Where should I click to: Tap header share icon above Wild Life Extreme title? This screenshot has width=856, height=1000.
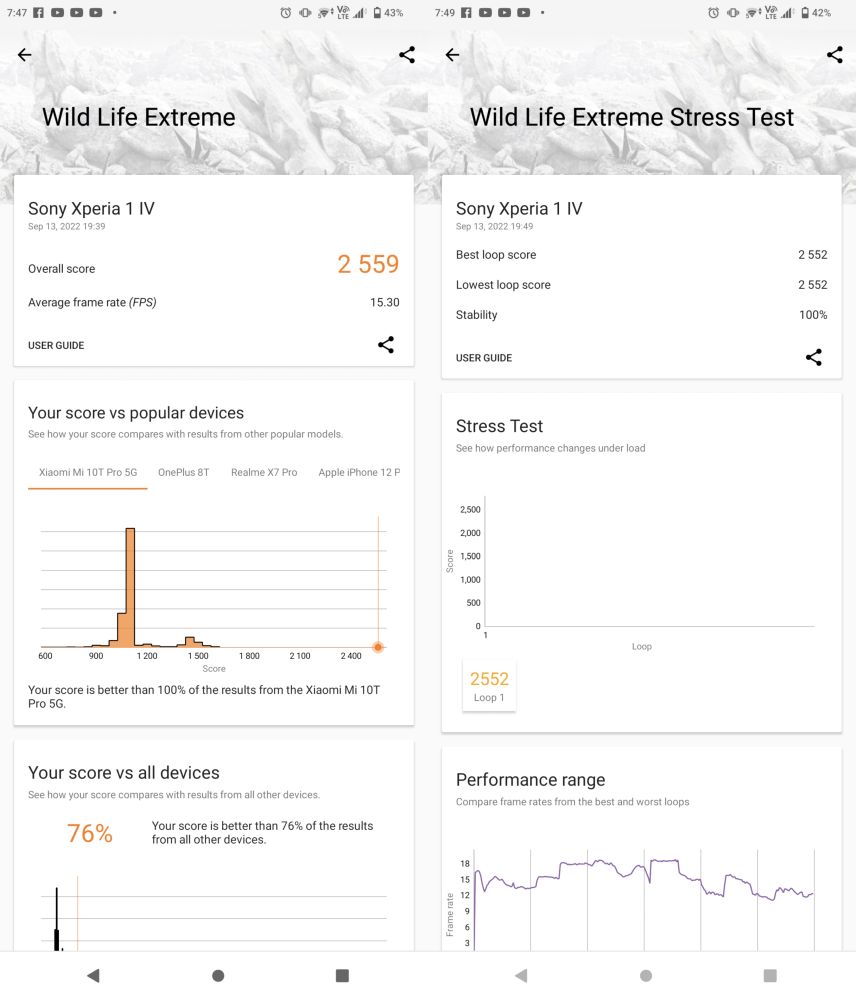pyautogui.click(x=407, y=55)
